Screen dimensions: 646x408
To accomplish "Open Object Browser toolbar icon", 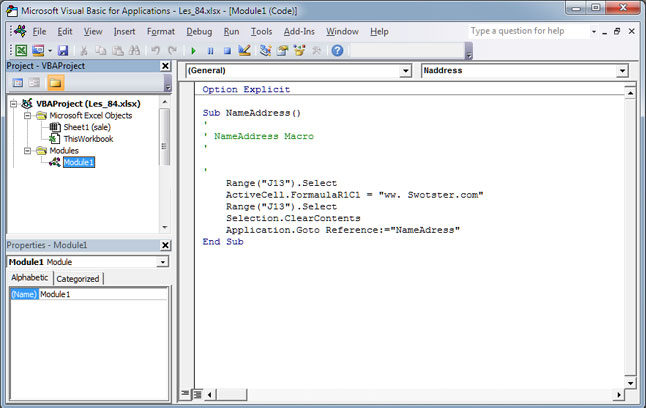I will pos(300,51).
